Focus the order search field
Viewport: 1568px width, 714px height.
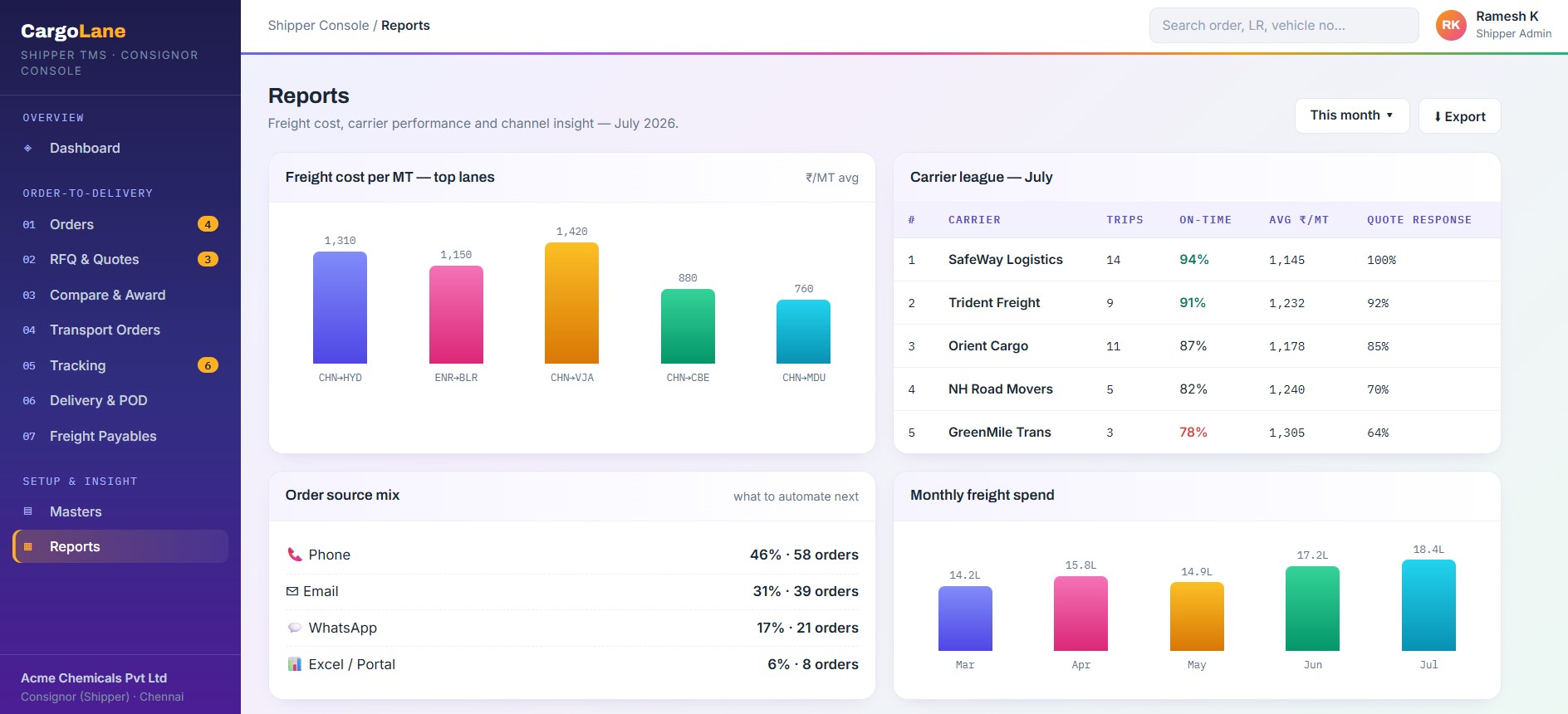1284,26
